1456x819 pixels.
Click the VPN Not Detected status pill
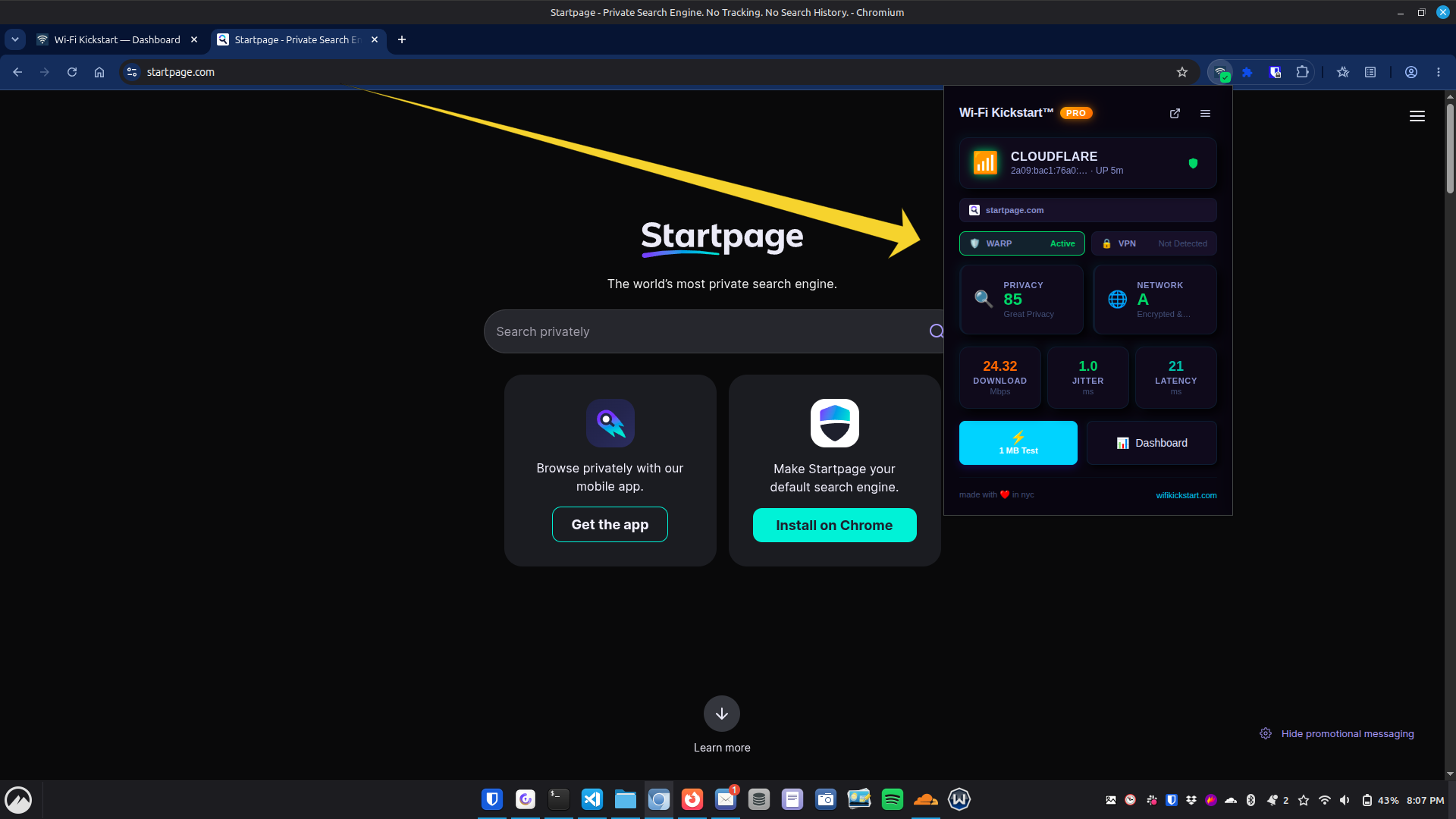coord(1154,243)
